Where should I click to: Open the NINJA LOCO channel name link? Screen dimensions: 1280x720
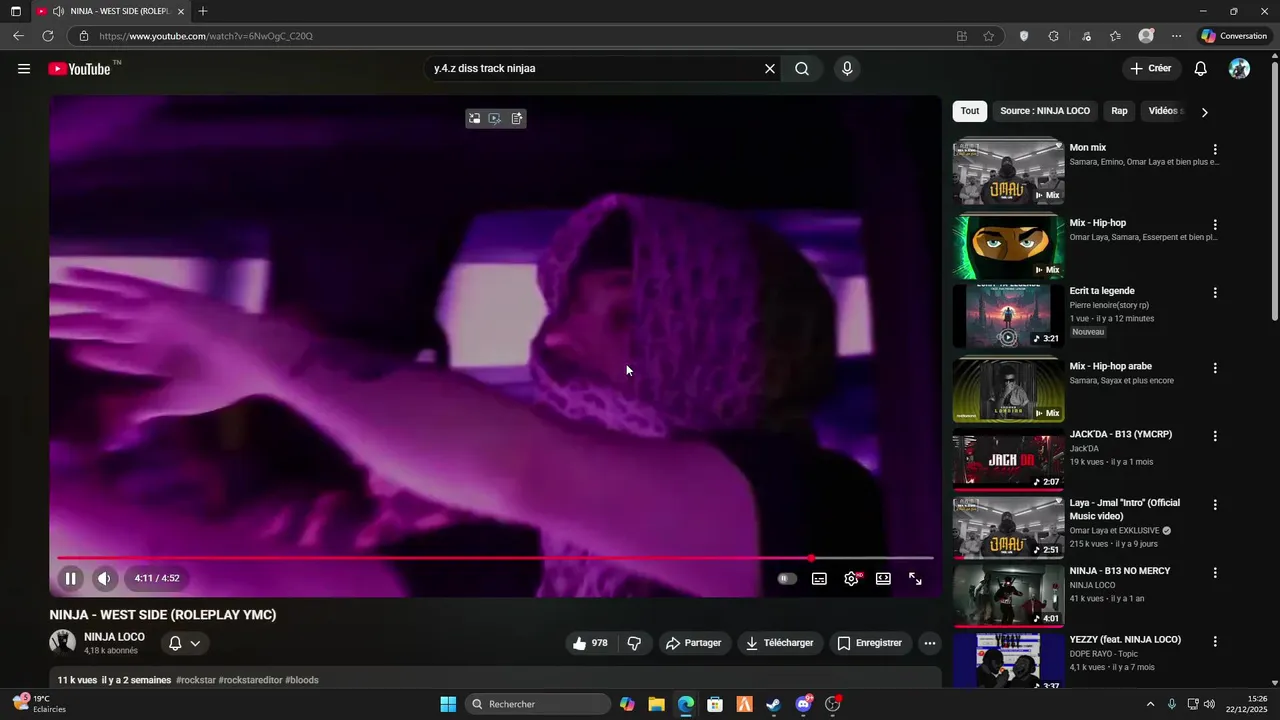114,637
